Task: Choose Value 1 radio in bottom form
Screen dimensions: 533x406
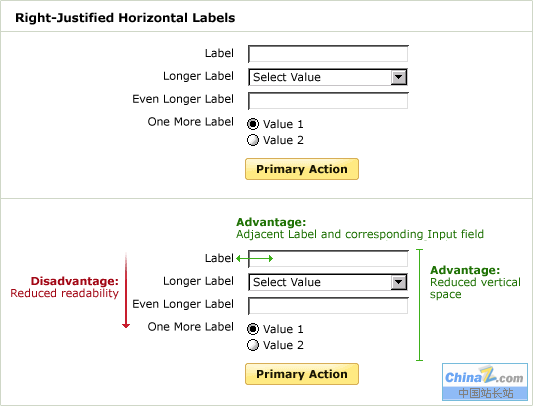Action: pyautogui.click(x=253, y=329)
